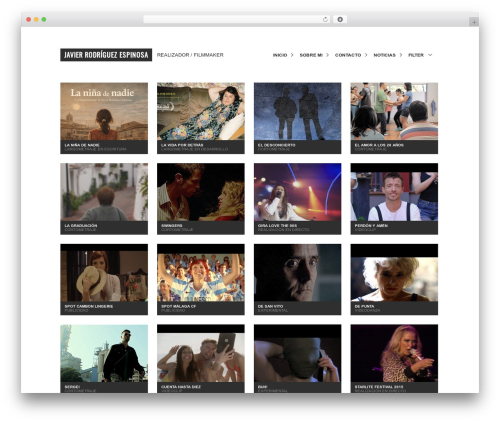Viewport: 500px width, 423px height.
Task: Open the El amor a los 20 años thumbnail
Action: [394, 111]
